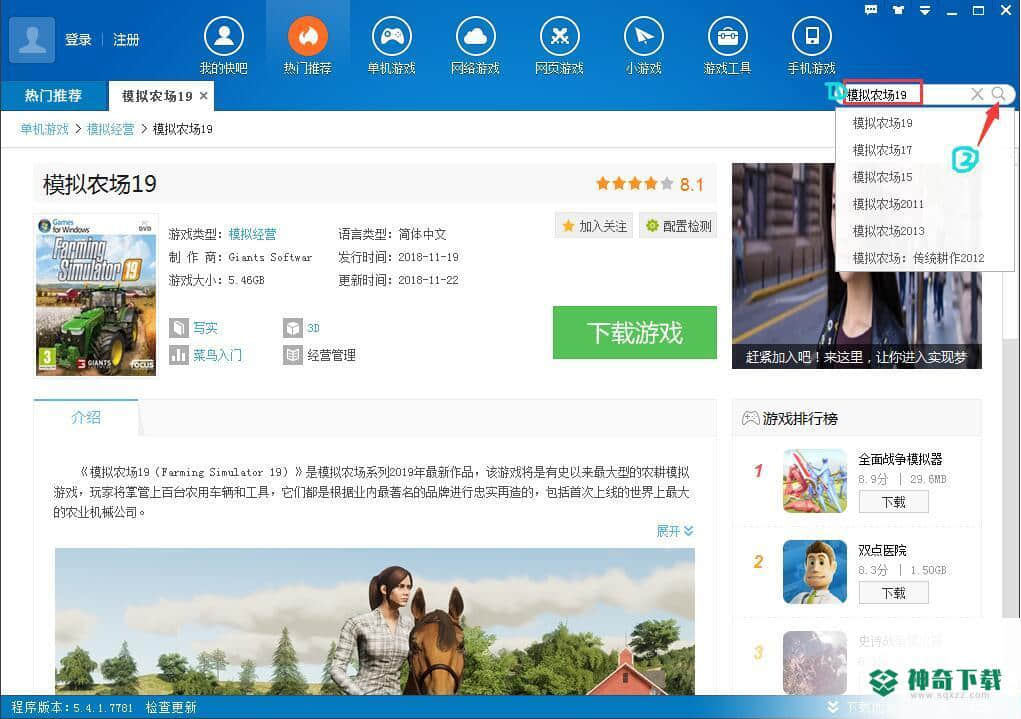The height and width of the screenshot is (719, 1021).
Task: Click the star rating 8.1
Action: coord(650,184)
